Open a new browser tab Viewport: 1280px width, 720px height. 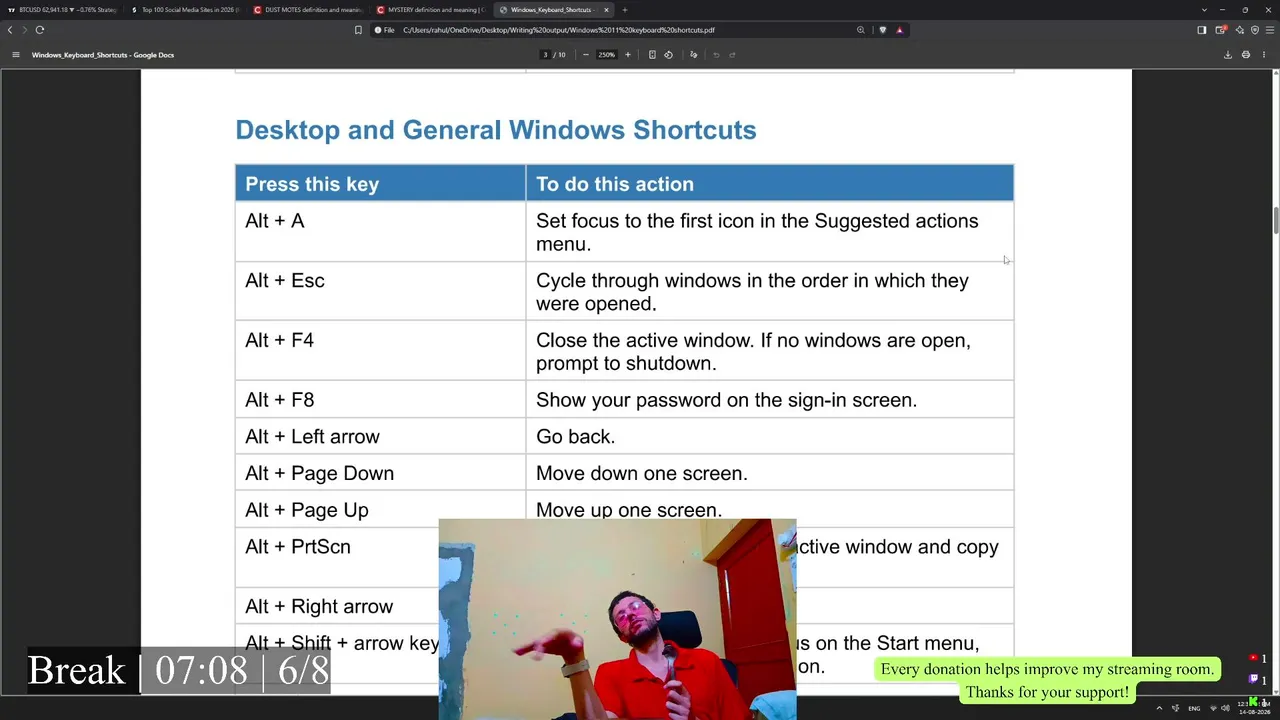[625, 10]
